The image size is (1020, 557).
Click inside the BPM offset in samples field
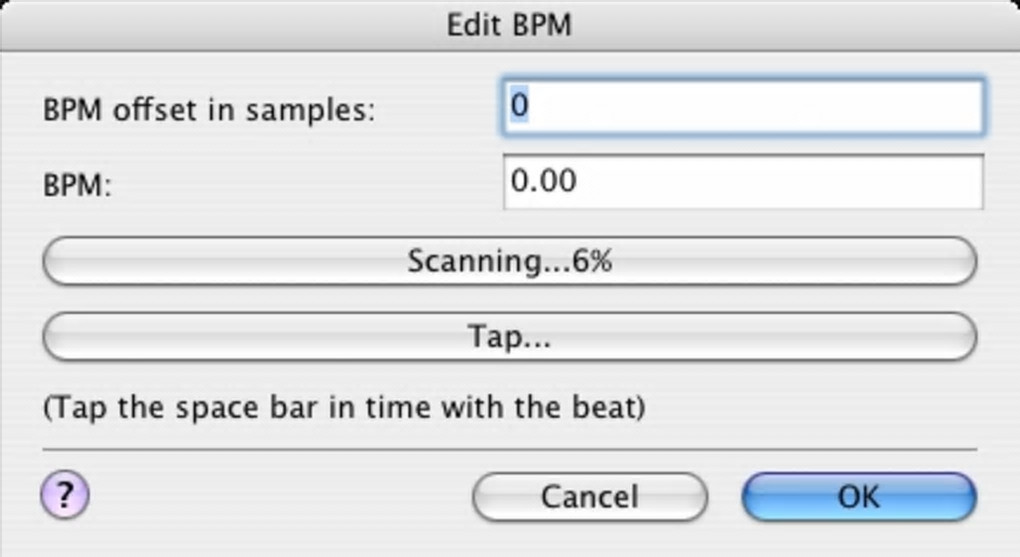tap(742, 106)
